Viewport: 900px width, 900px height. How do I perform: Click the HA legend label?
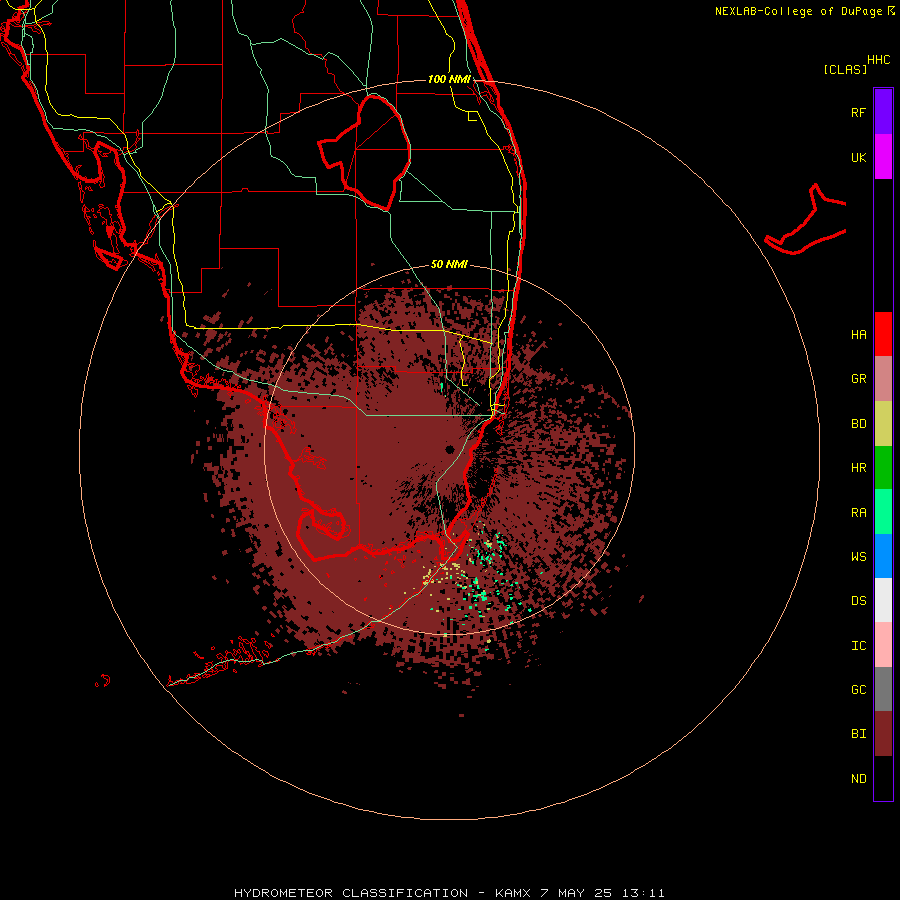tap(858, 335)
